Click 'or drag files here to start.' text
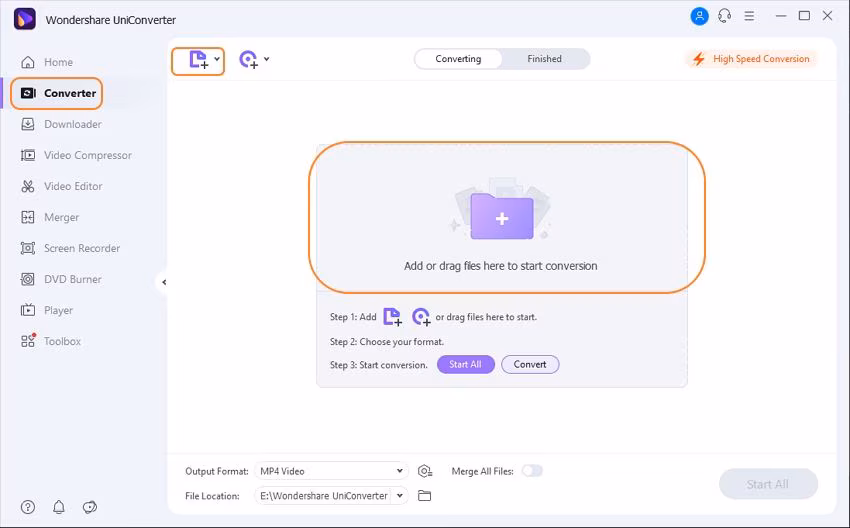The height and width of the screenshot is (528, 850). coord(486,317)
